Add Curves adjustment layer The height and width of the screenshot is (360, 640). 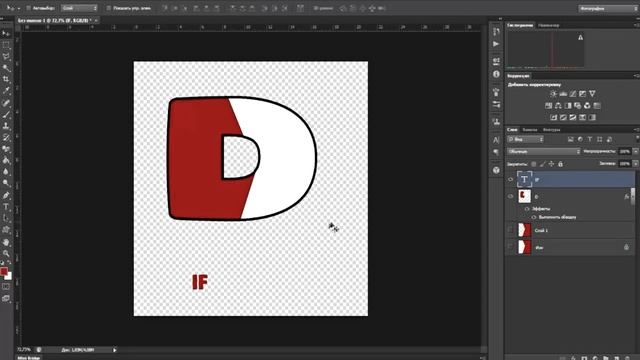tap(573, 94)
